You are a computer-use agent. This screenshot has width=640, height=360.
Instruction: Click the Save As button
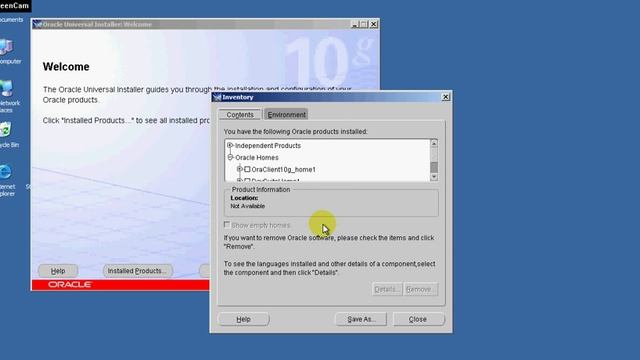click(361, 319)
